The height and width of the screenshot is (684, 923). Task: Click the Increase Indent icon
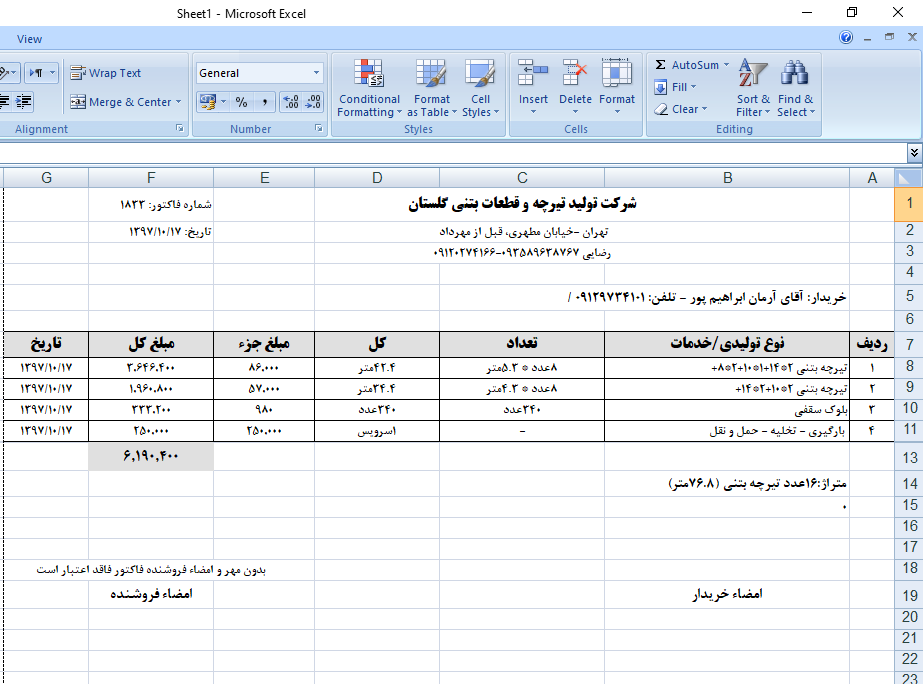[x=24, y=102]
